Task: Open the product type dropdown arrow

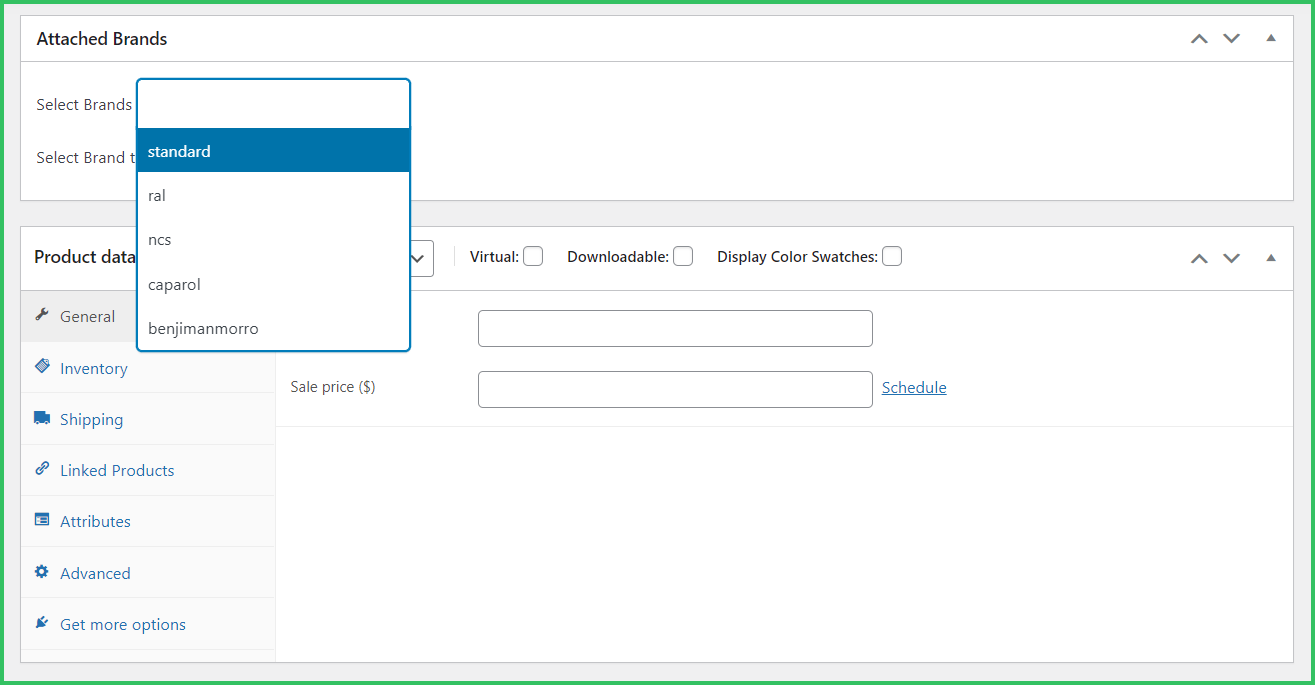Action: [x=420, y=258]
